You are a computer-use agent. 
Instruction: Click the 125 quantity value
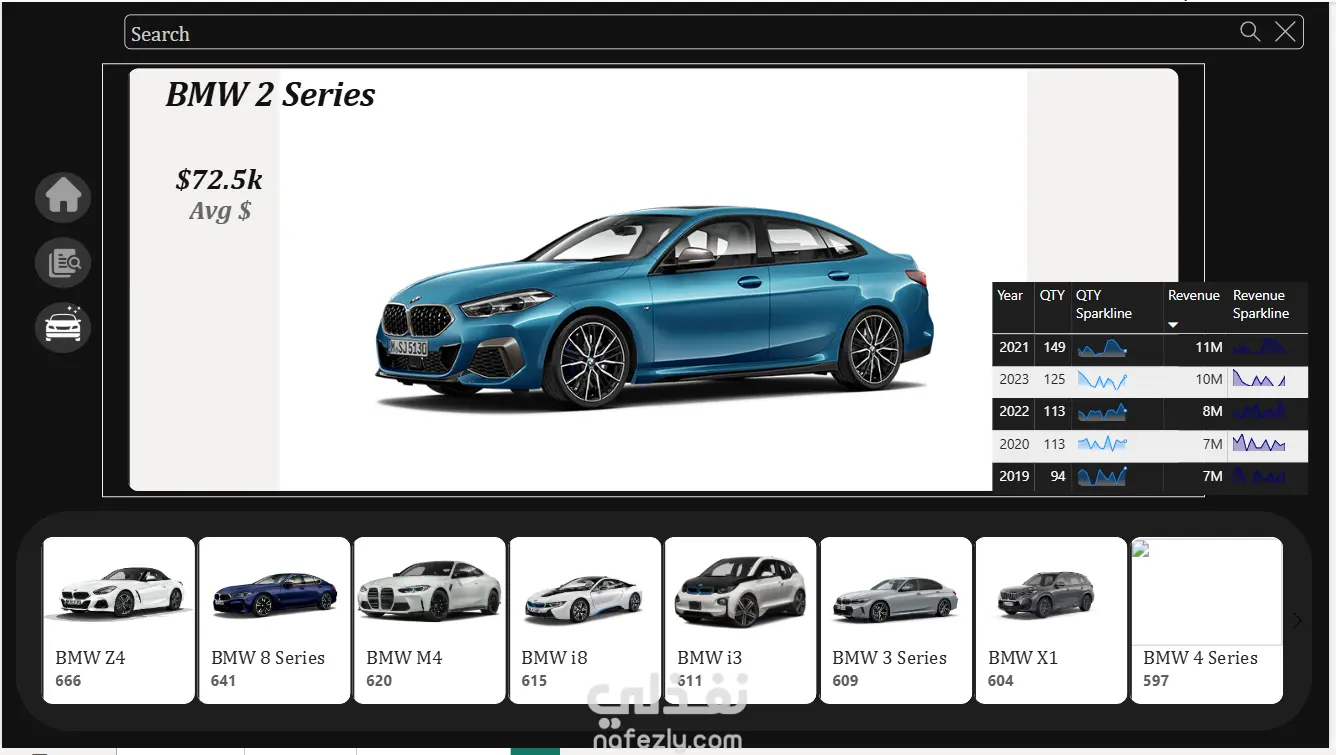tap(1054, 379)
